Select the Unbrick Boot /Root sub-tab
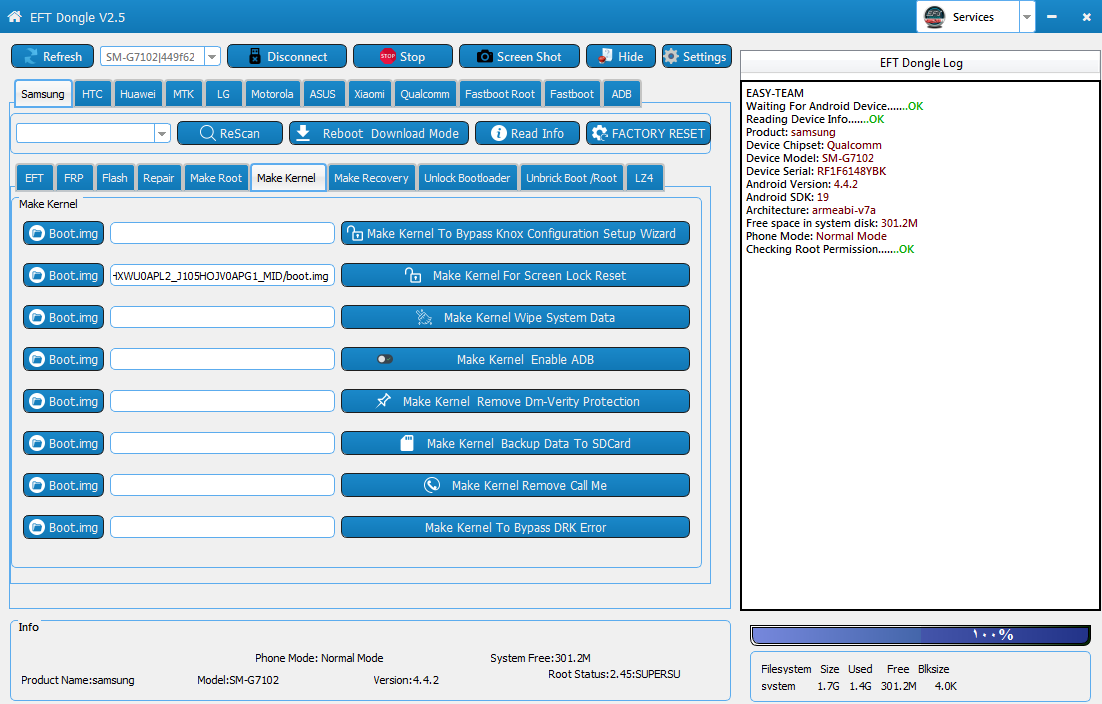Screen dimensions: 1102x704 point(571,178)
